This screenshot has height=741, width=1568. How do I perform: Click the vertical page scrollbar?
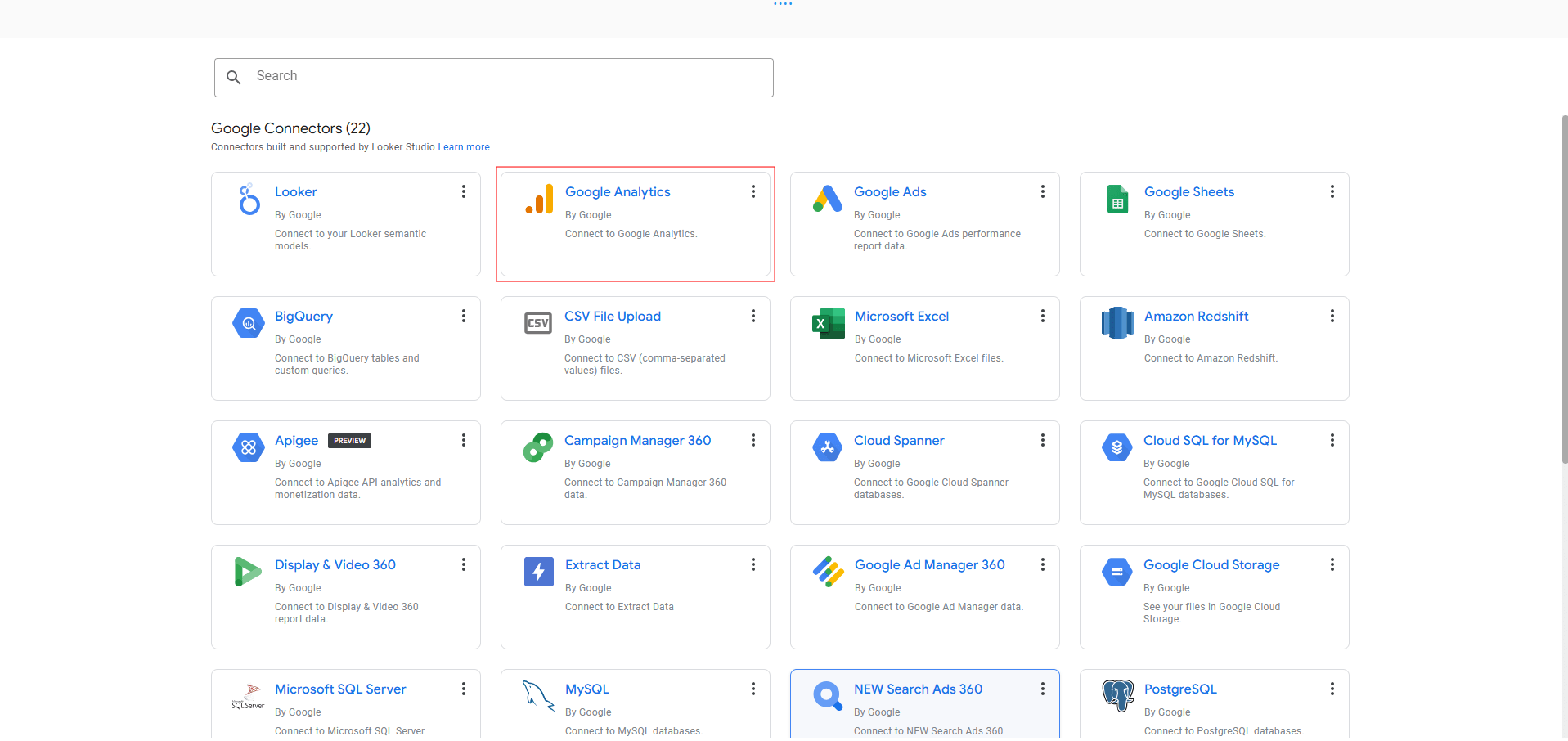(1564, 289)
